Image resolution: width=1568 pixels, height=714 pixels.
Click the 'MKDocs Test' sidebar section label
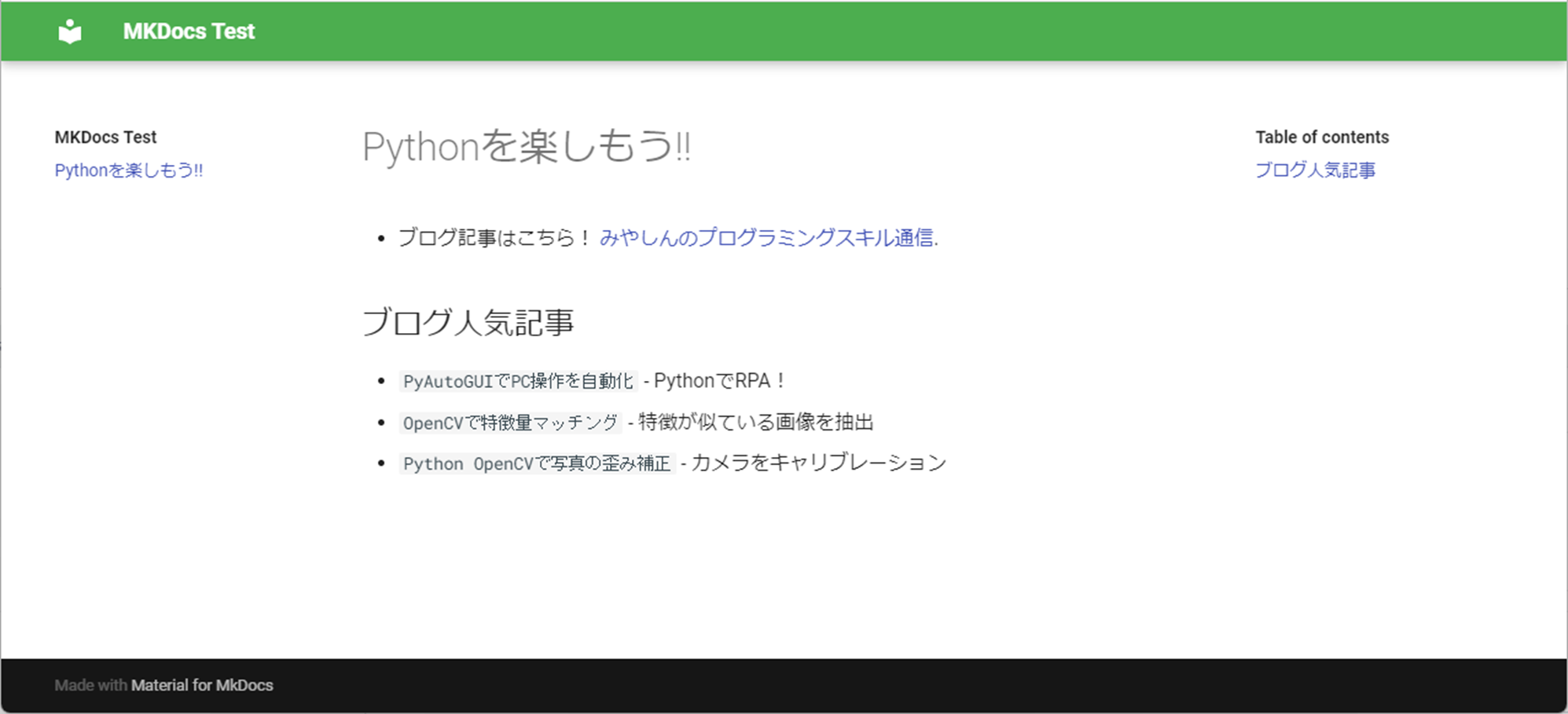coord(105,137)
